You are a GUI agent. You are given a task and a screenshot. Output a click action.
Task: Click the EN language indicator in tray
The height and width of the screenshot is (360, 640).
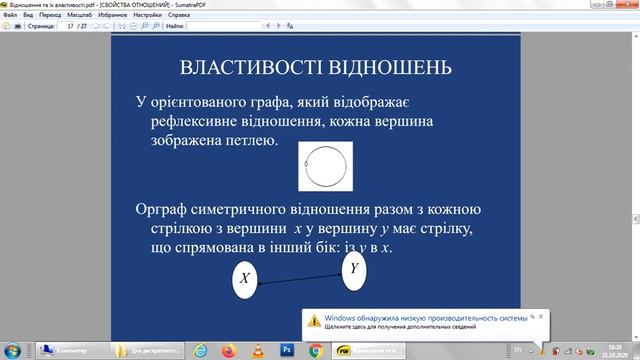518,350
